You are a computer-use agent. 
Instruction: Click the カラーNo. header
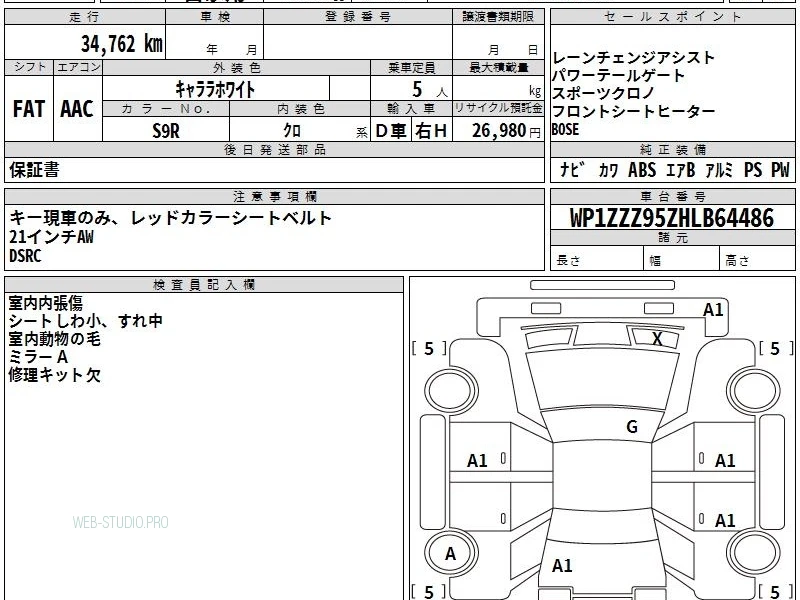[166, 109]
